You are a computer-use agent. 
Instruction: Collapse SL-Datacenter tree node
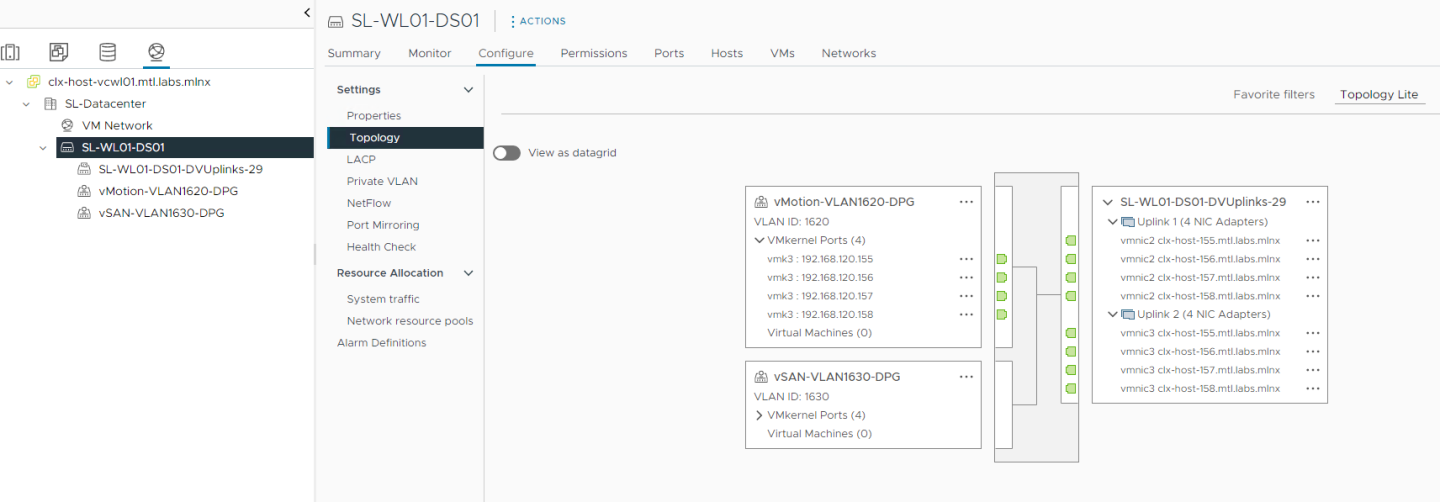coord(27,104)
